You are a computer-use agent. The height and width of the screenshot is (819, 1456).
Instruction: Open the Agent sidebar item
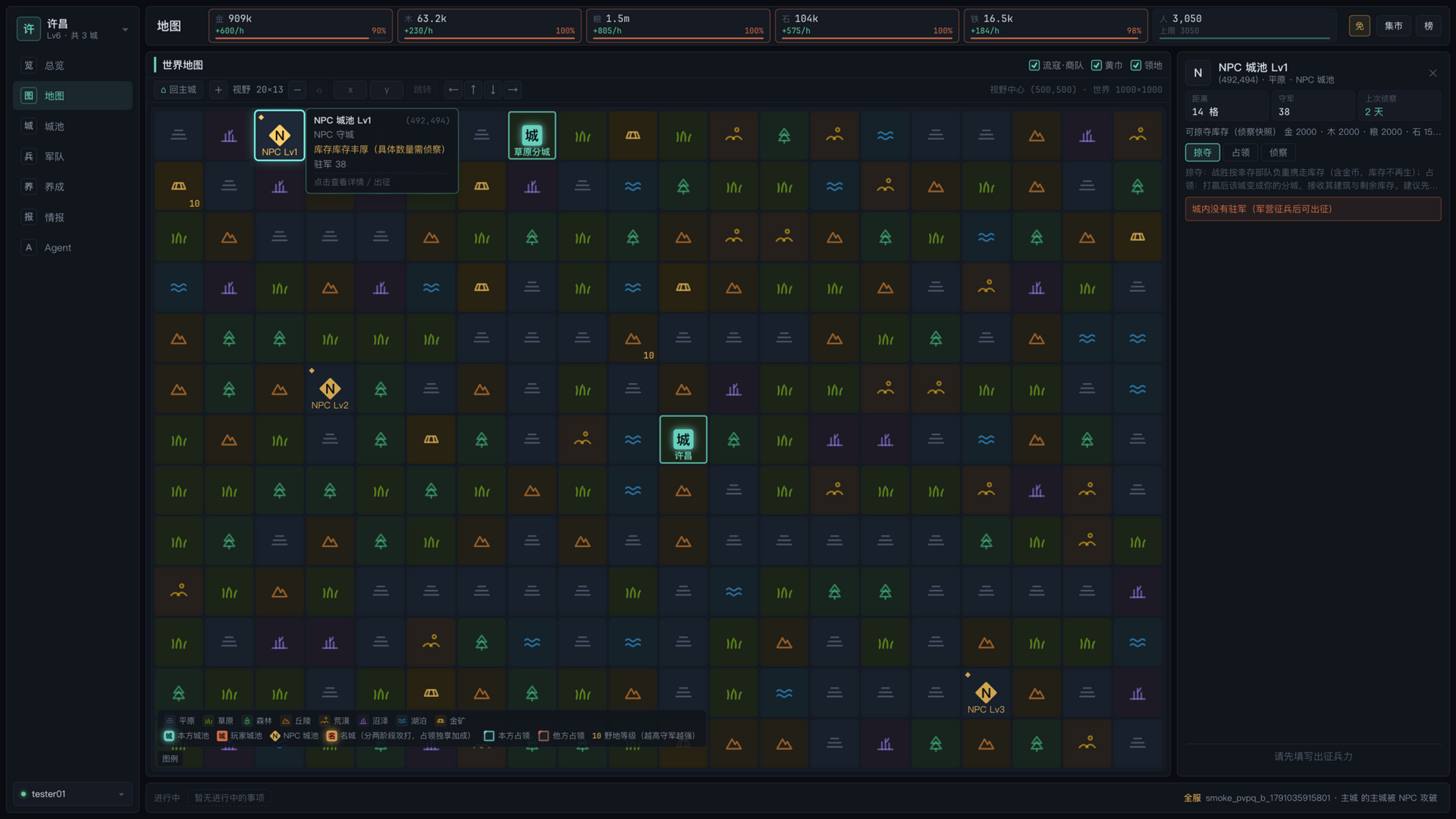point(73,247)
